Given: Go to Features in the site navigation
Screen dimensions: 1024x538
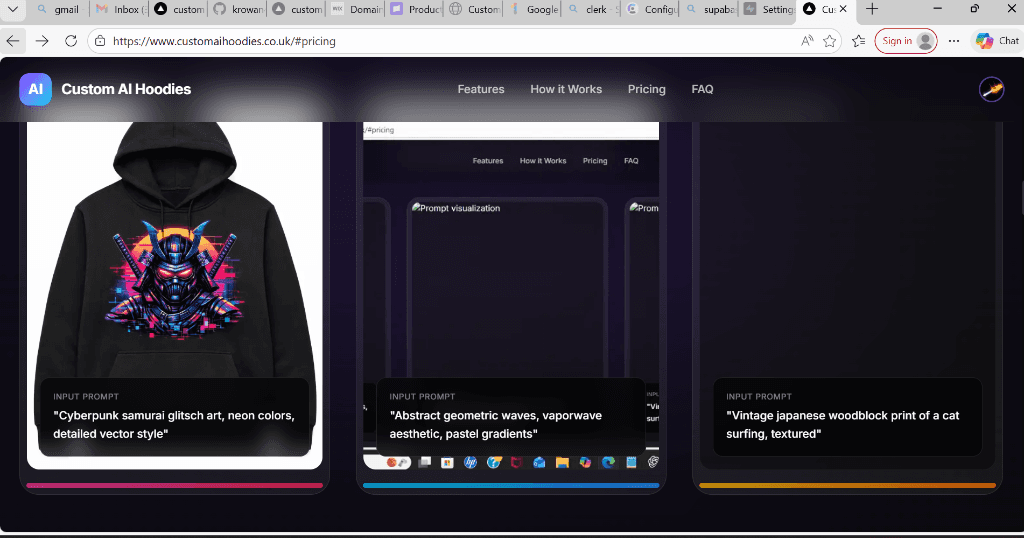Looking at the screenshot, I should (x=481, y=89).
